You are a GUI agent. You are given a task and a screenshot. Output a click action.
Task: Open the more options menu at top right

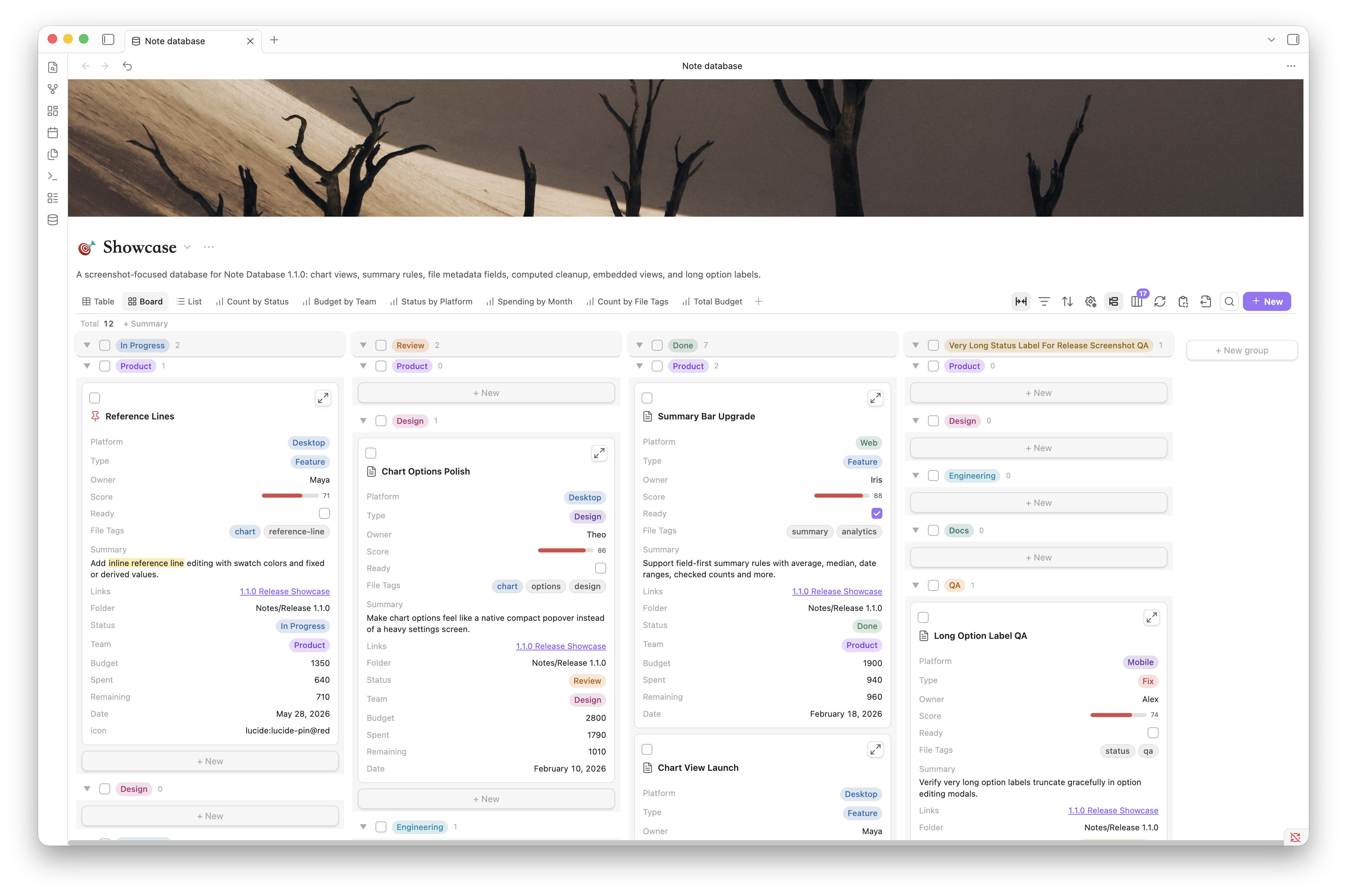click(x=1291, y=66)
